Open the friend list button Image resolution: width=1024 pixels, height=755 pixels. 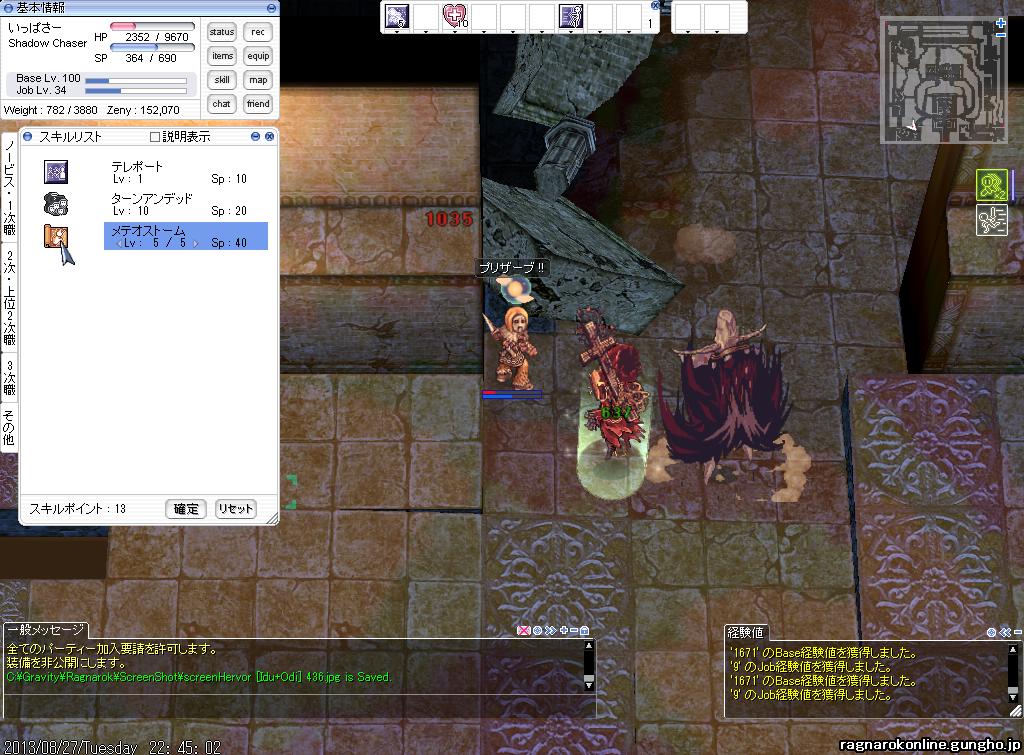point(258,104)
